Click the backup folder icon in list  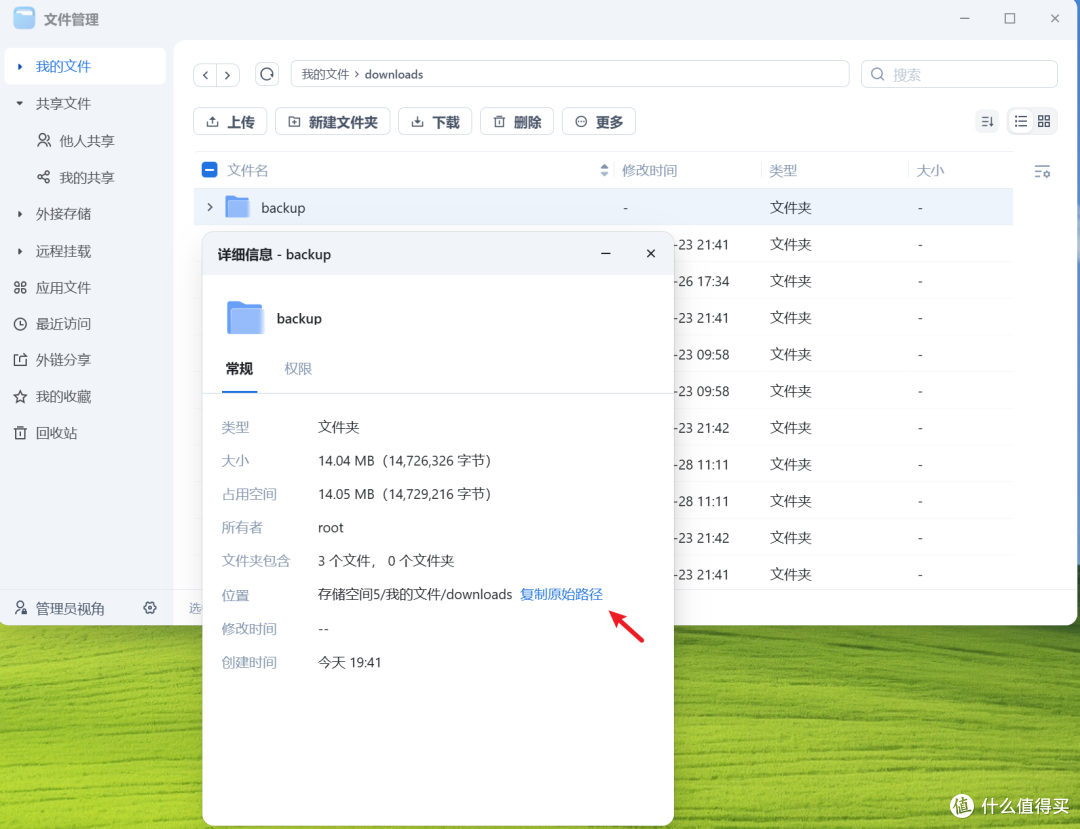[x=238, y=207]
